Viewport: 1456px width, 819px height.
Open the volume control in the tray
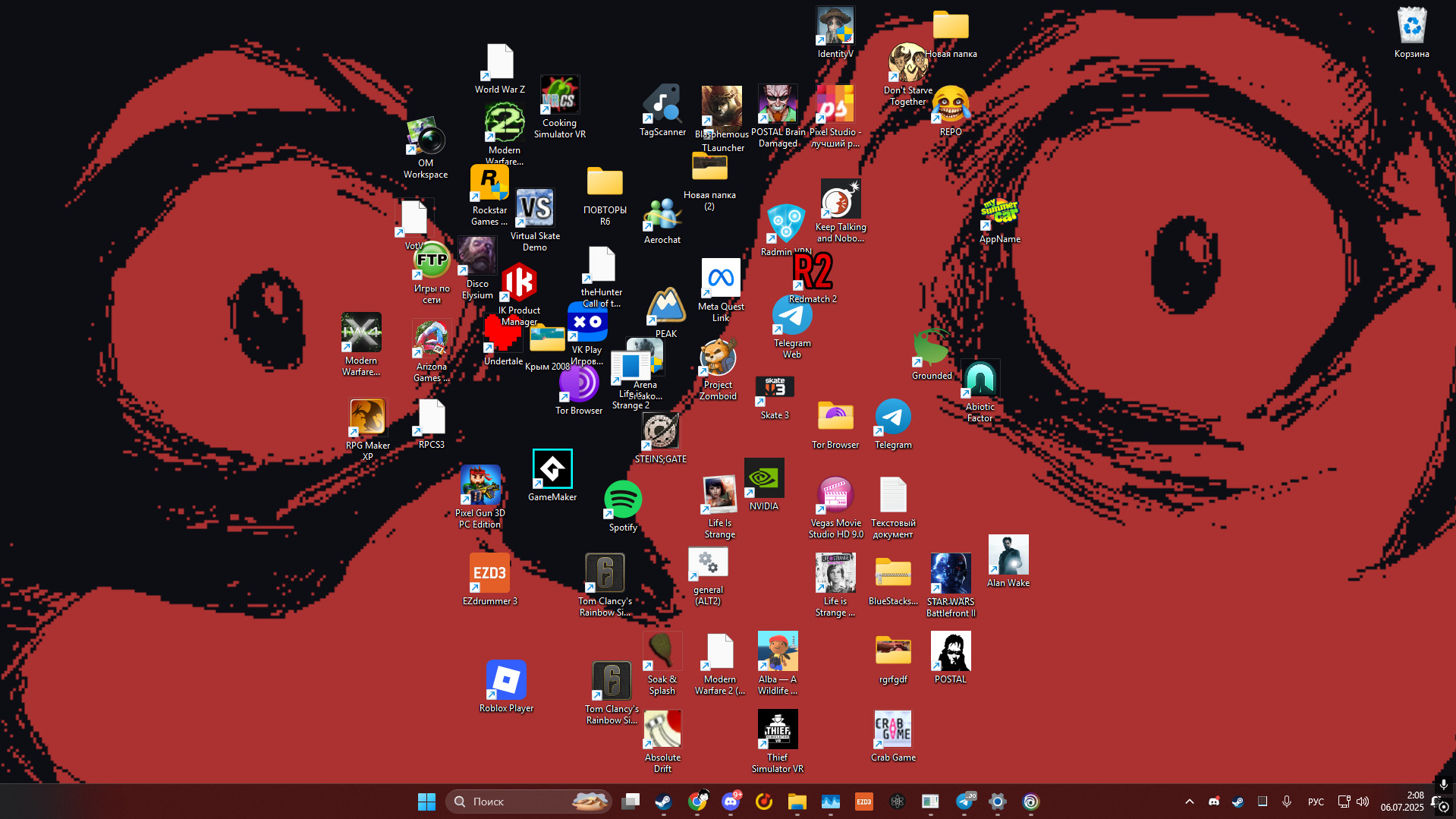(x=1363, y=802)
